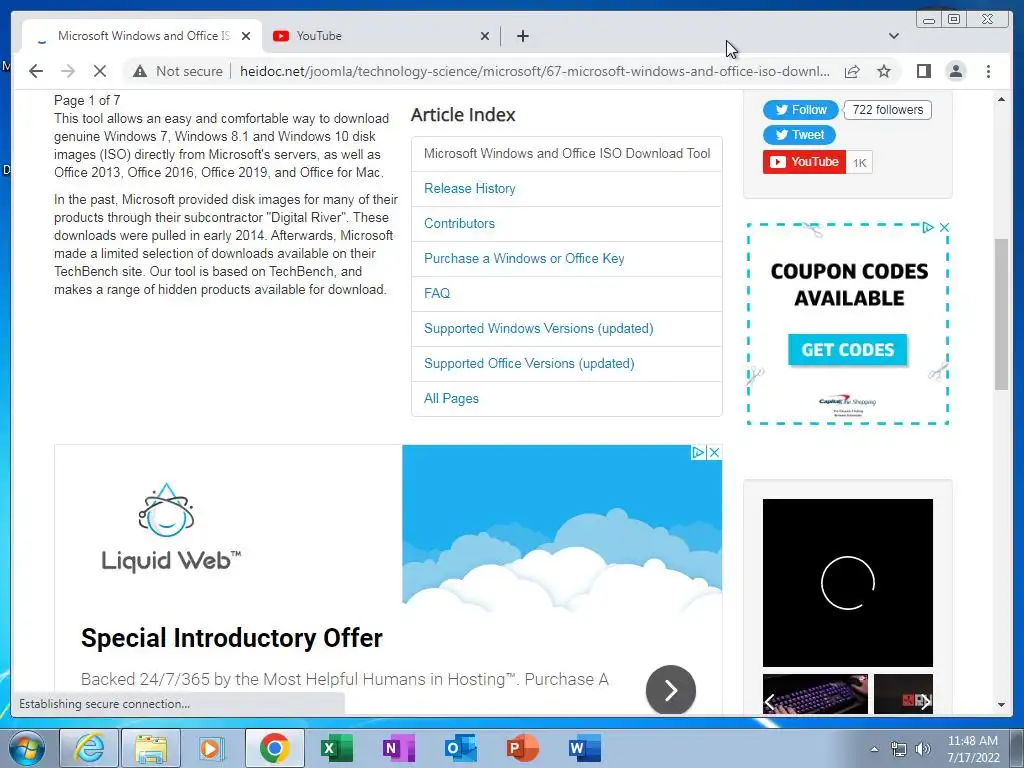The height and width of the screenshot is (768, 1024).
Task: Select Microsoft Windows and Office ISO Download Tool entry
Action: (x=567, y=153)
